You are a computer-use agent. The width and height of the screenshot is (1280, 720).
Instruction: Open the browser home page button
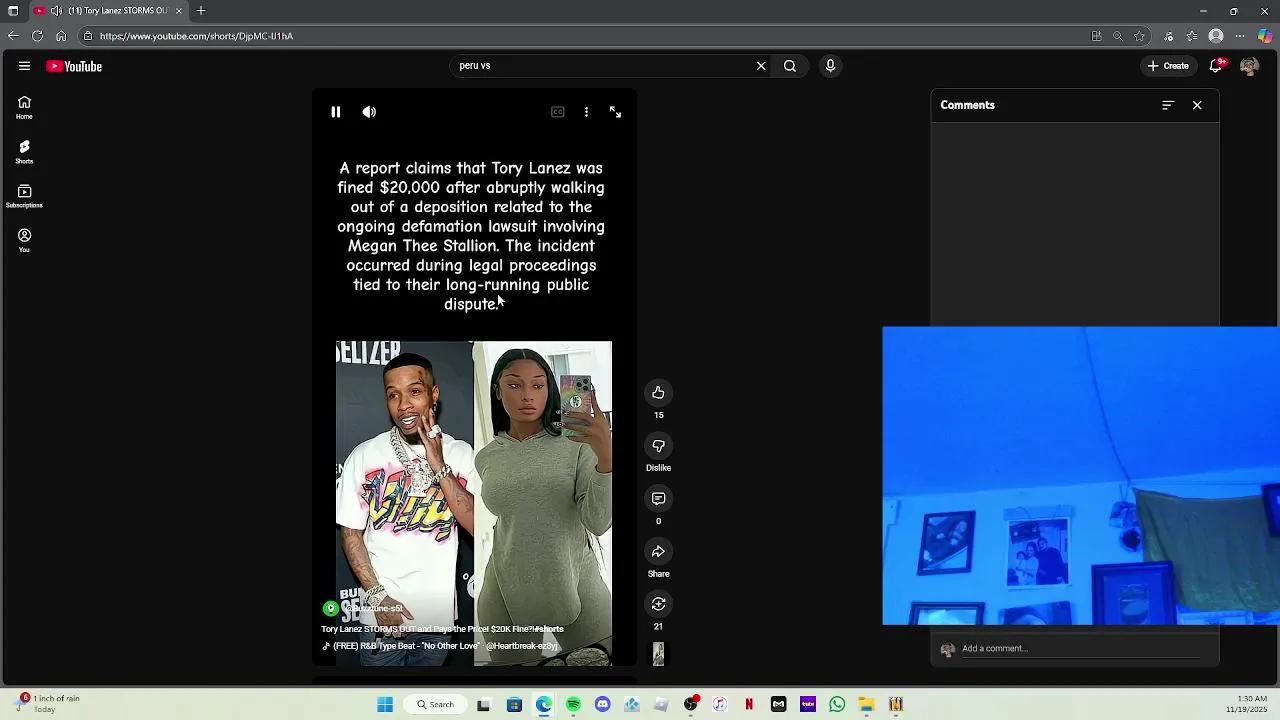click(x=61, y=36)
